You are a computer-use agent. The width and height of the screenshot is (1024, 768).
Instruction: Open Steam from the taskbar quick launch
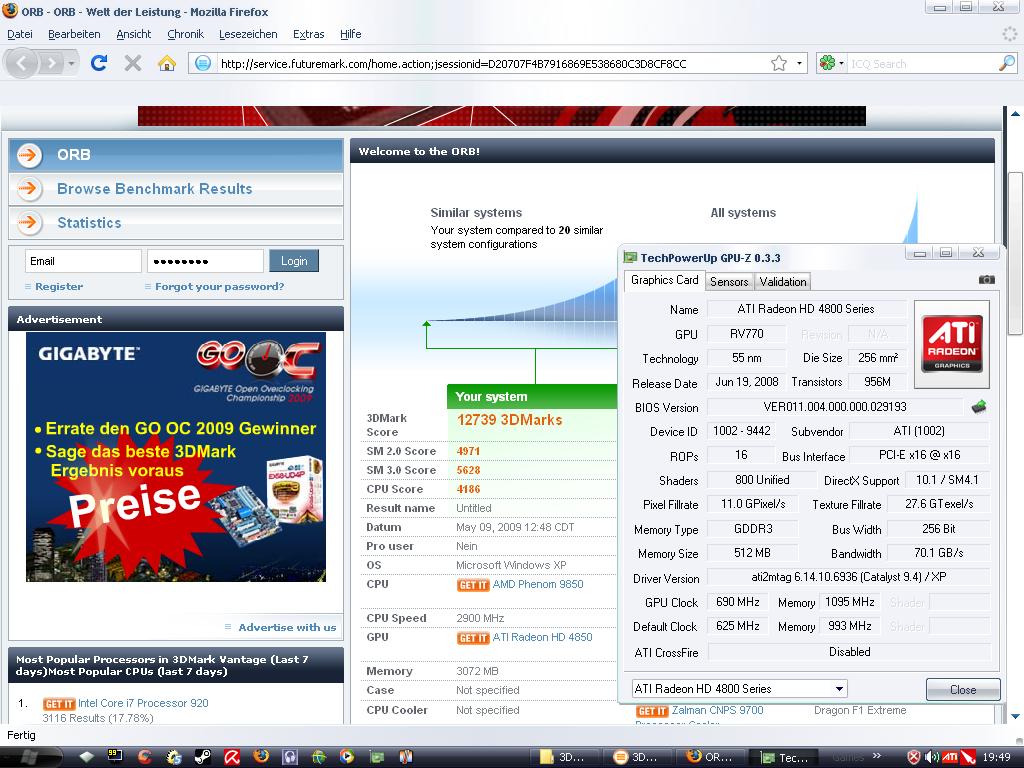[x=202, y=757]
